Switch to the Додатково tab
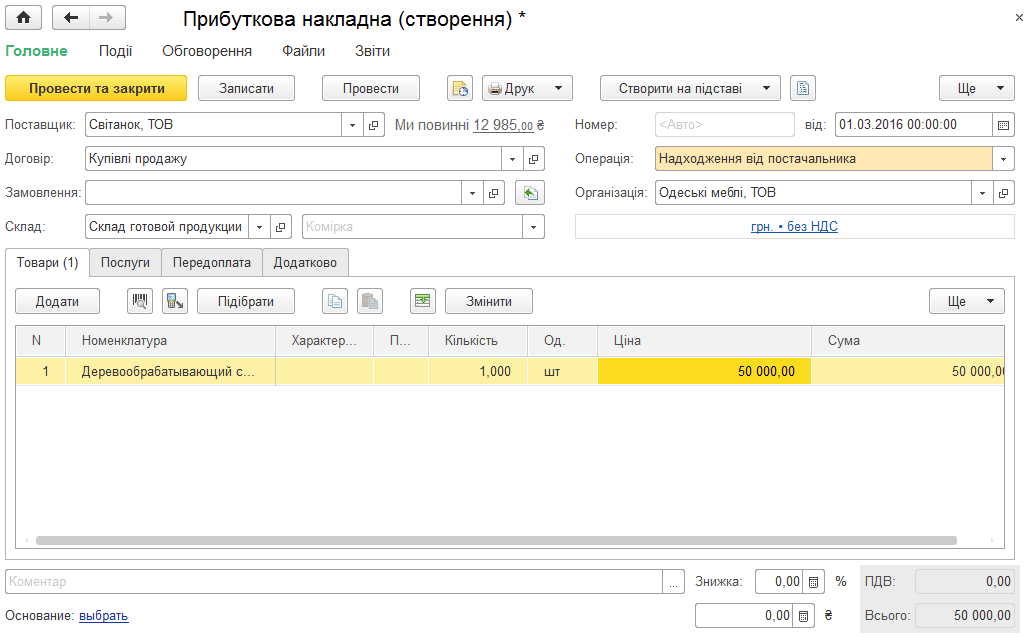This screenshot has height=638, width=1029. point(305,263)
